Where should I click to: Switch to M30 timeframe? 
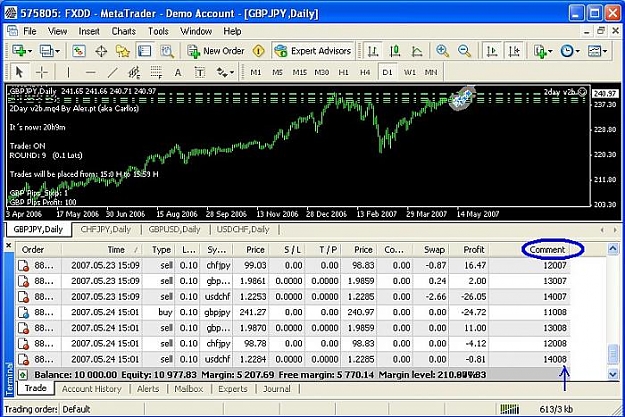pyautogui.click(x=321, y=73)
